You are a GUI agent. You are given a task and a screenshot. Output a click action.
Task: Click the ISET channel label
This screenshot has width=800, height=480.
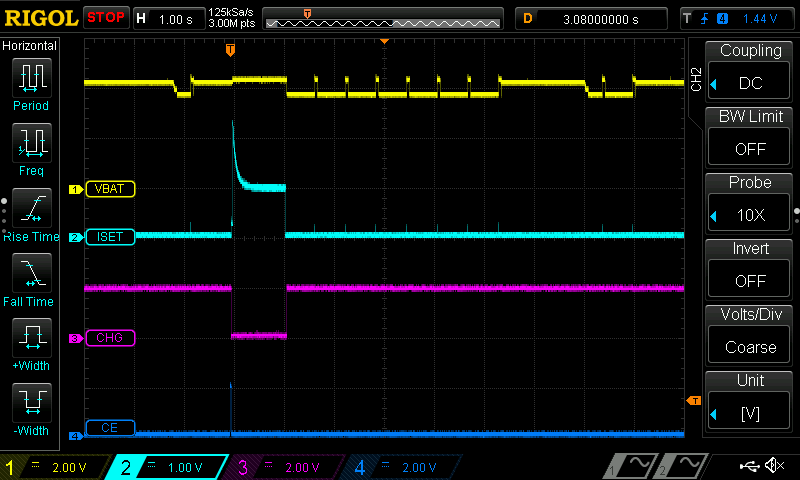tap(110, 237)
